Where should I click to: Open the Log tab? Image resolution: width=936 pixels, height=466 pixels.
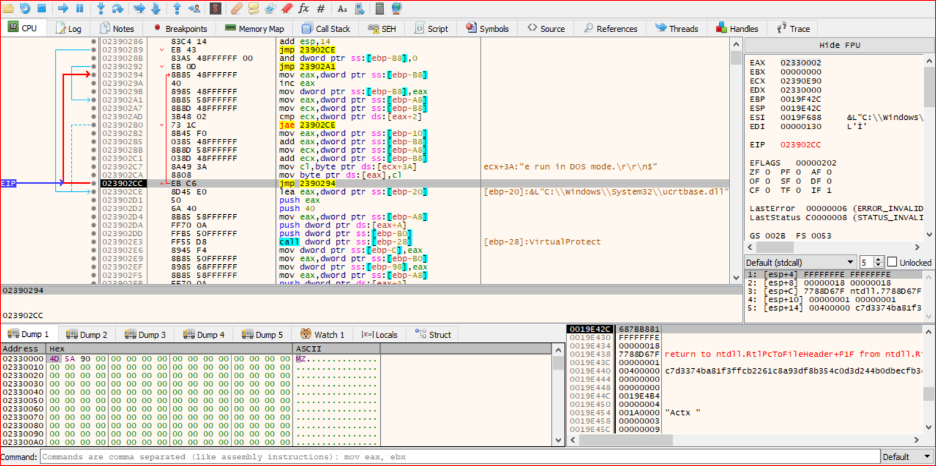(x=69, y=28)
